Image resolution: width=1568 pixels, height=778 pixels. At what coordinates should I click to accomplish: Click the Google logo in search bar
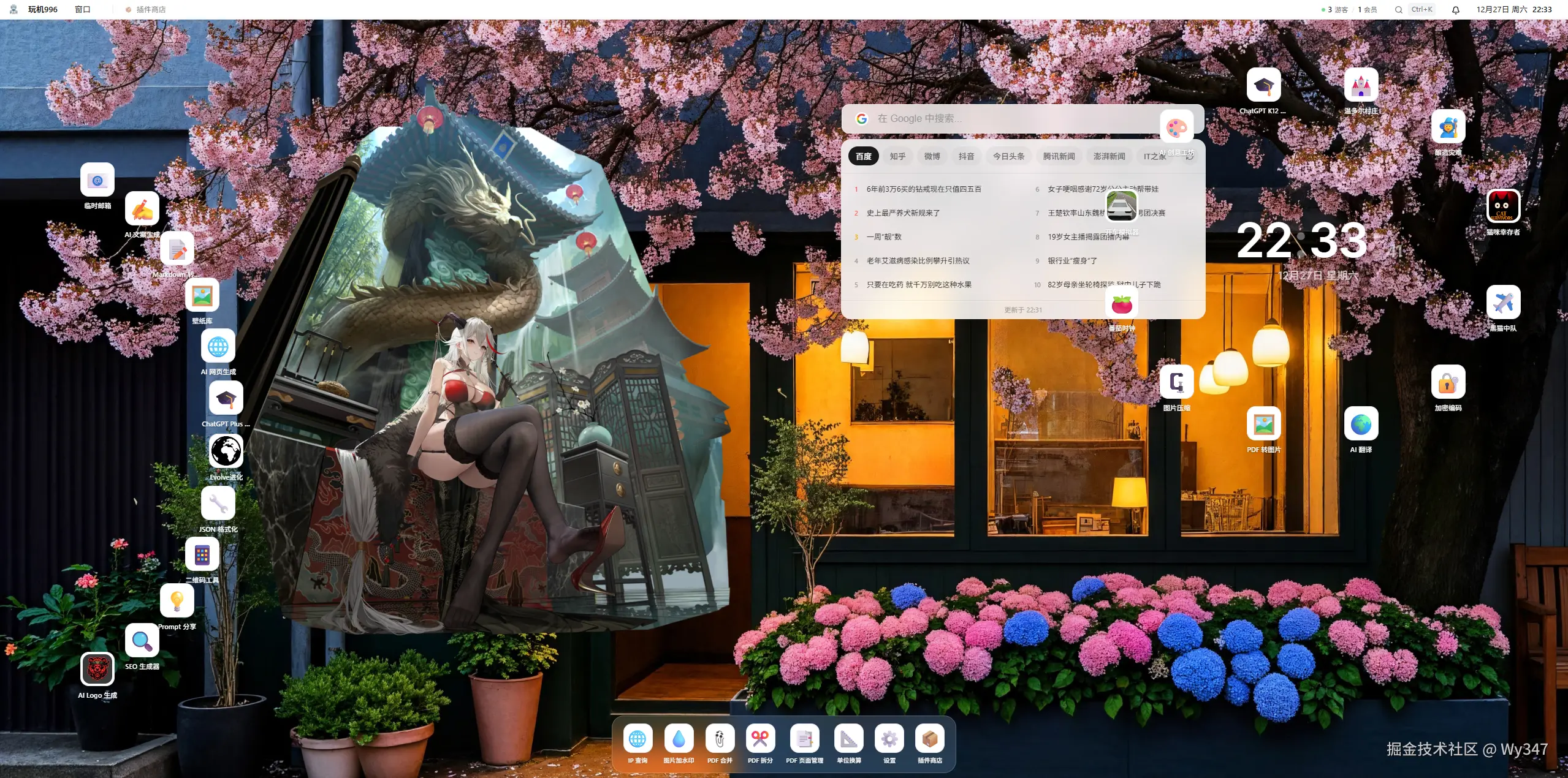pyautogui.click(x=862, y=119)
